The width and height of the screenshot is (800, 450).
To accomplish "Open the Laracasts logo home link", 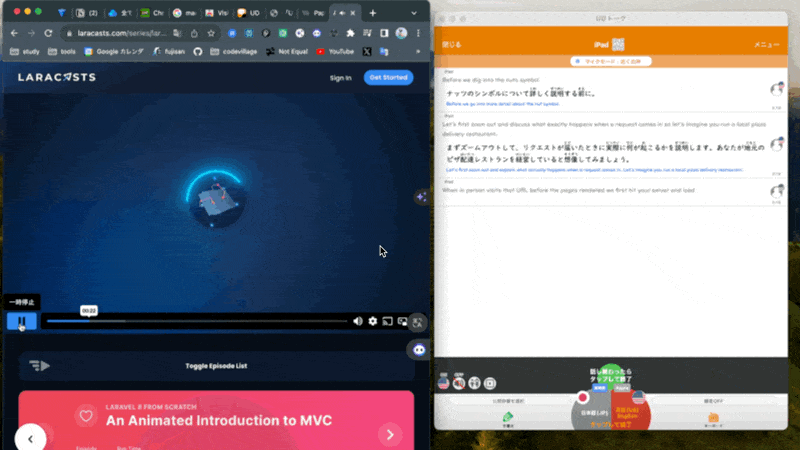I will coord(57,77).
